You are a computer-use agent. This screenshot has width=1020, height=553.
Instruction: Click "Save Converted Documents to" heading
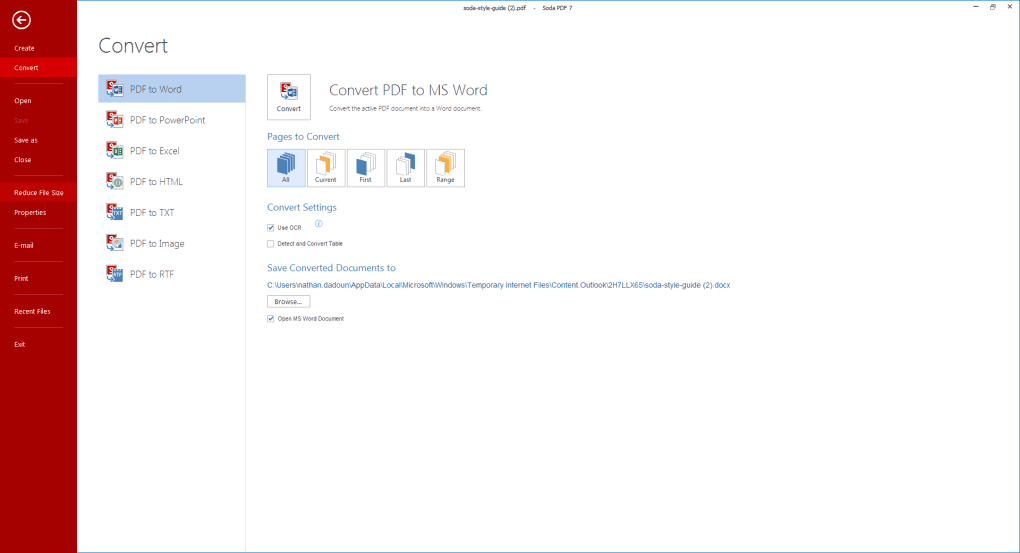click(331, 268)
